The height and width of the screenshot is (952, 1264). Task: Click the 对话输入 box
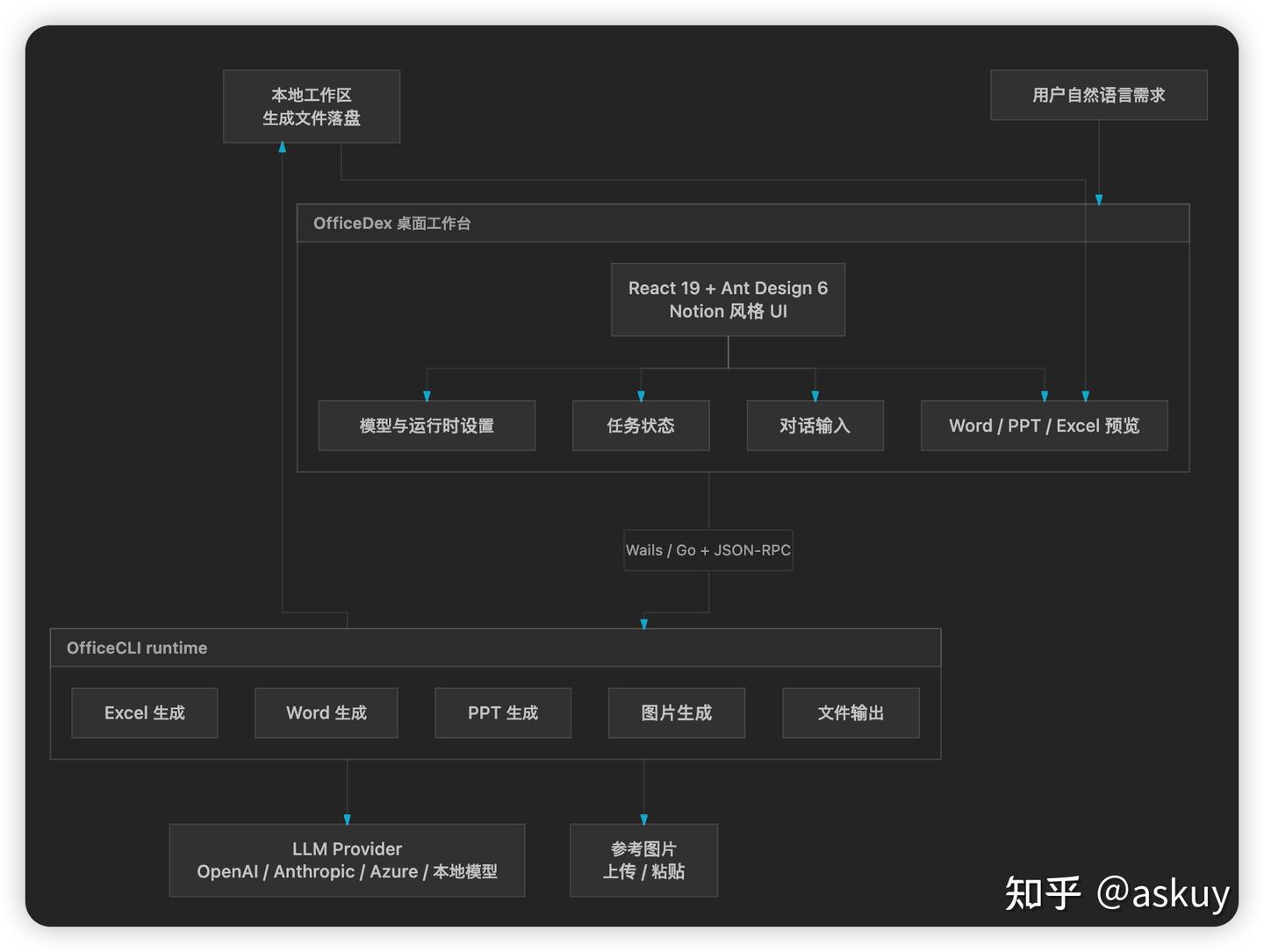[815, 426]
